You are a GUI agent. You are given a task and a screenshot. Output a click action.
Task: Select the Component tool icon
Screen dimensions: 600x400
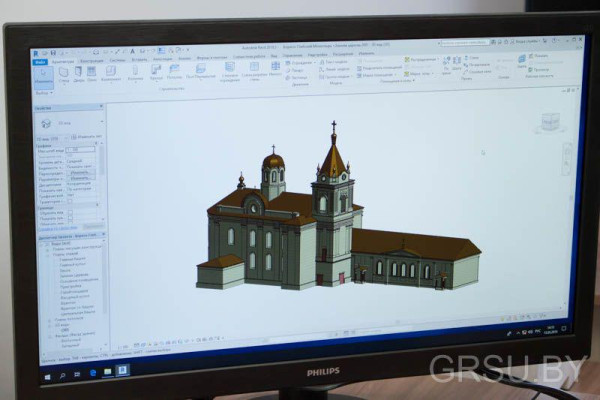pyautogui.click(x=110, y=72)
